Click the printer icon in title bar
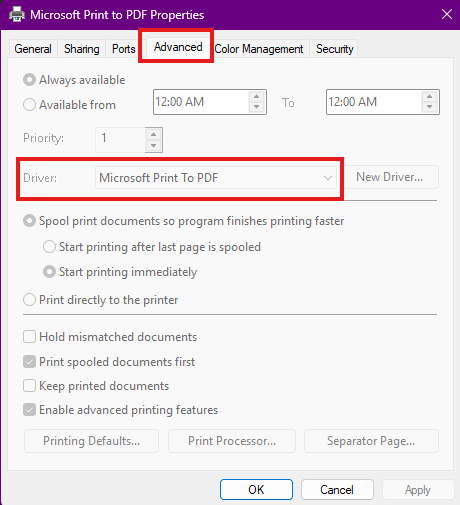The height and width of the screenshot is (505, 460). 17,14
